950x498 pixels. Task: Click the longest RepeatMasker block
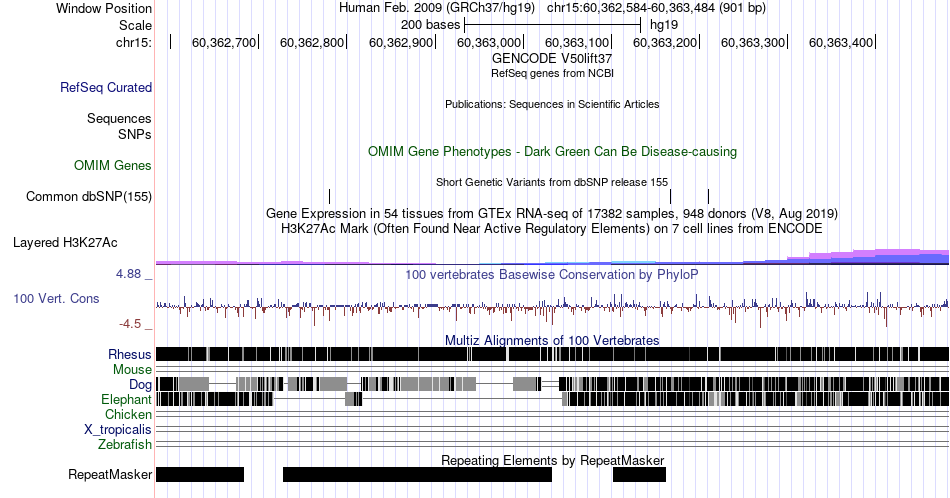pos(417,474)
